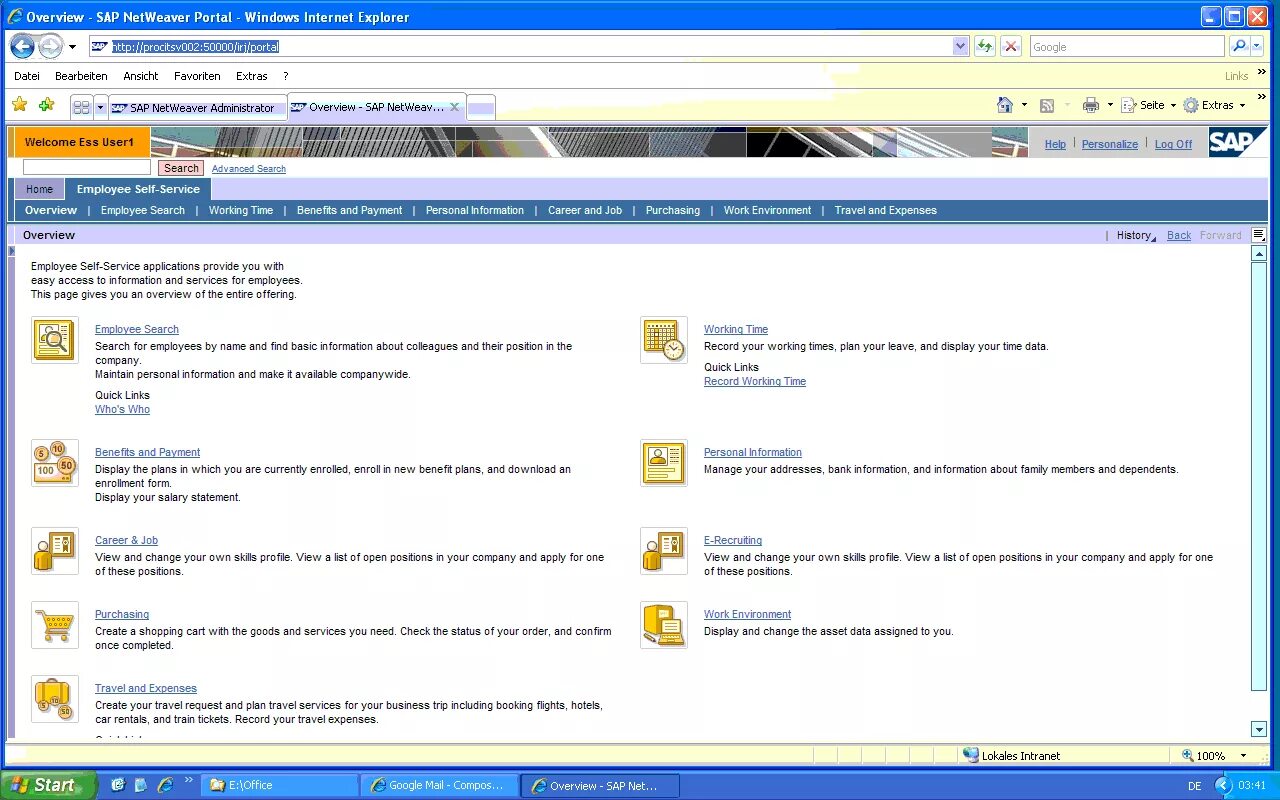Click the Personal Information ID-card icon

[663, 462]
